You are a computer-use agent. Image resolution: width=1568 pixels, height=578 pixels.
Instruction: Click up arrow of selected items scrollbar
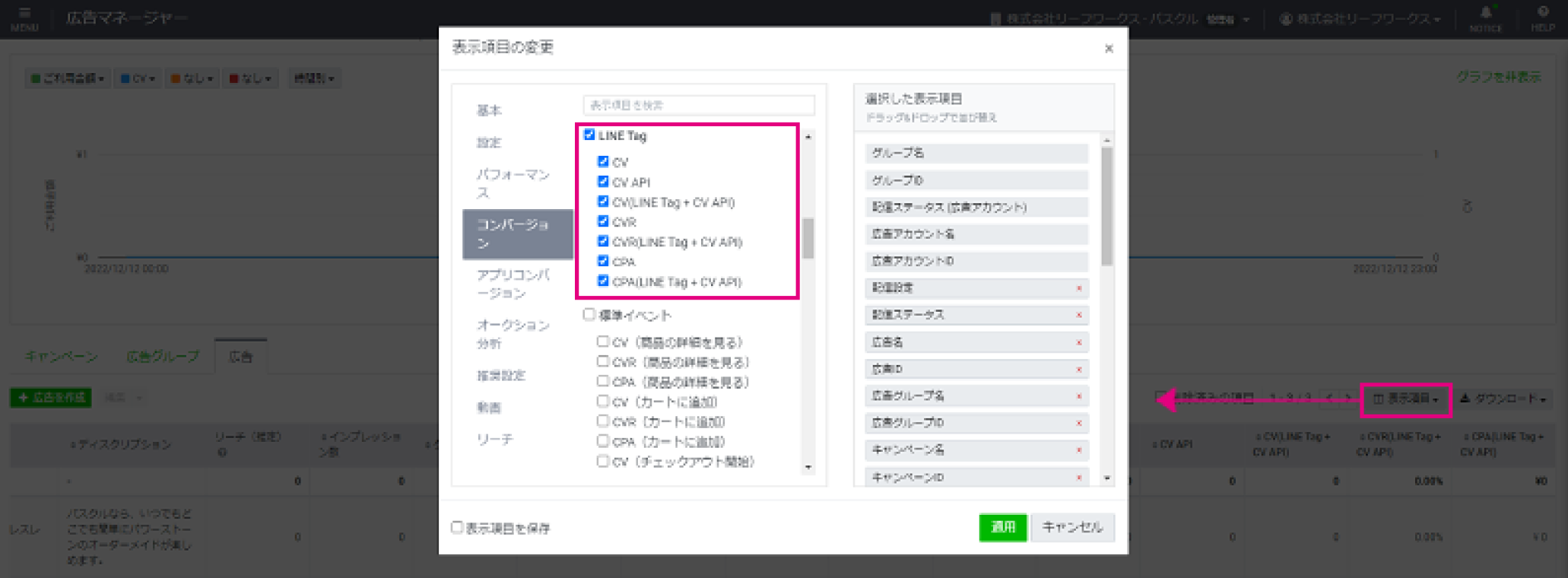coord(1106,141)
